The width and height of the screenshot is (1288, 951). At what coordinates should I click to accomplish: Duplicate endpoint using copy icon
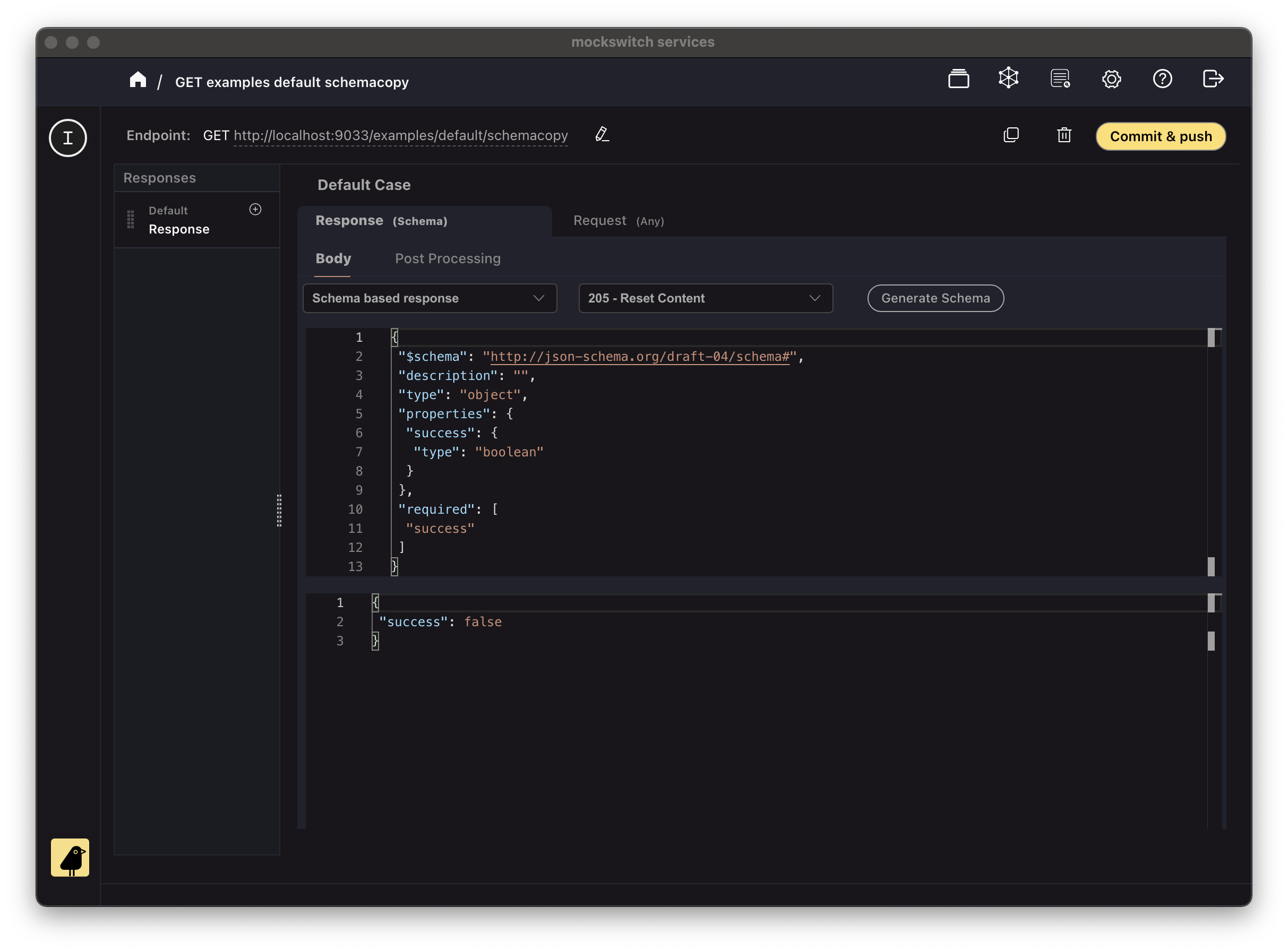tap(1010, 135)
